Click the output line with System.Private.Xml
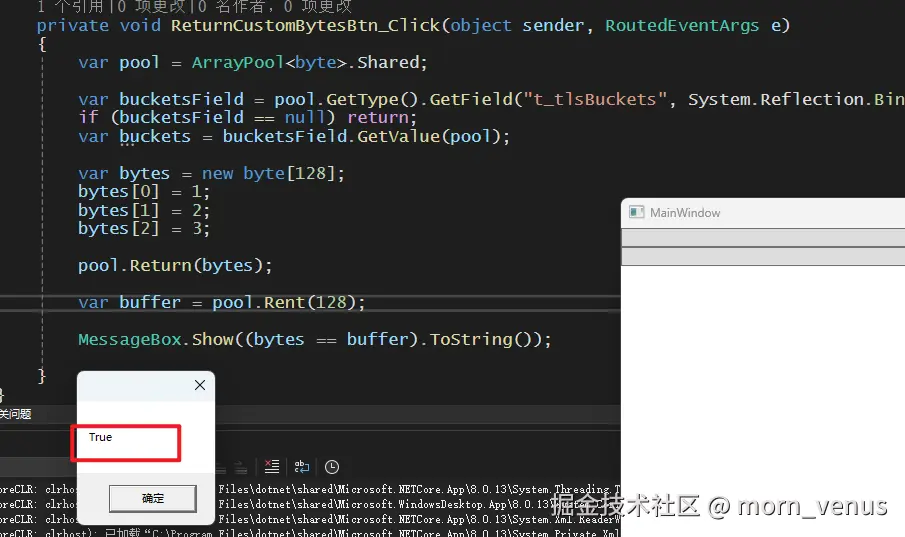 [x=310, y=532]
